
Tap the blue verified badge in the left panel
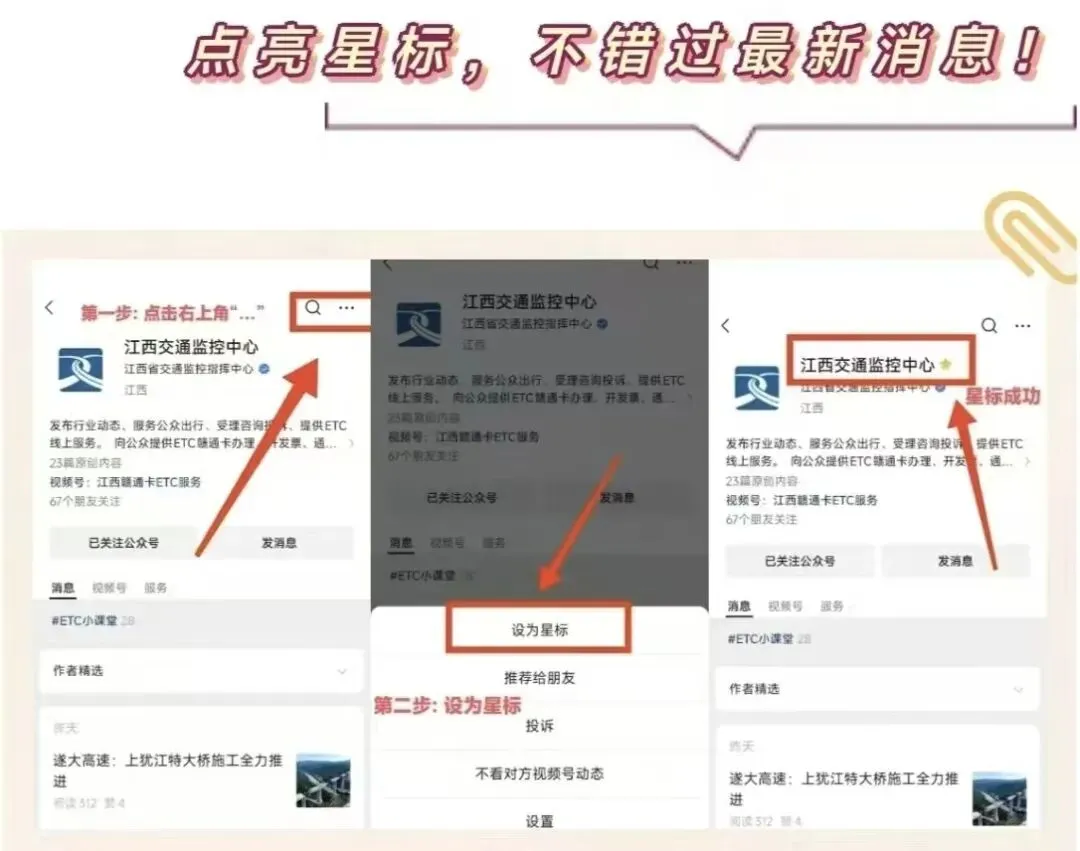coord(264,369)
